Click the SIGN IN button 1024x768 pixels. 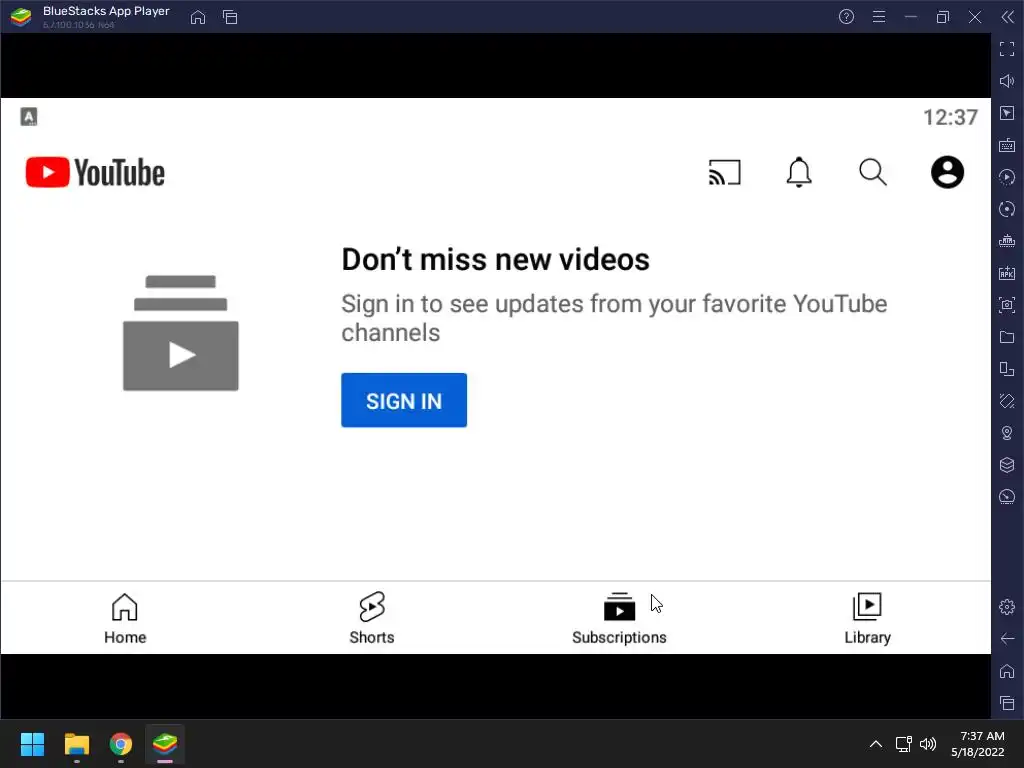[x=404, y=400]
